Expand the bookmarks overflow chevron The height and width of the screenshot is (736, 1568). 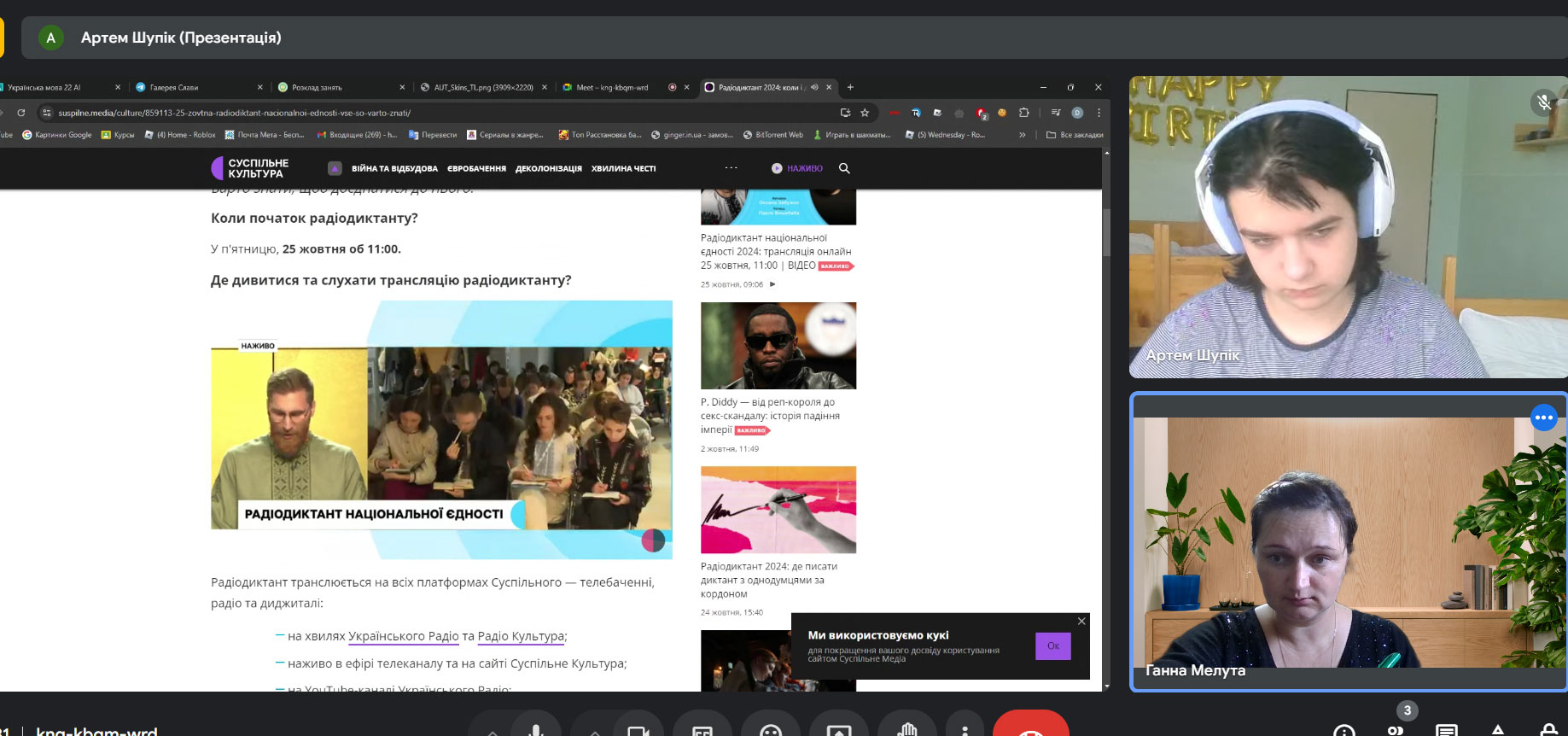pos(1022,135)
